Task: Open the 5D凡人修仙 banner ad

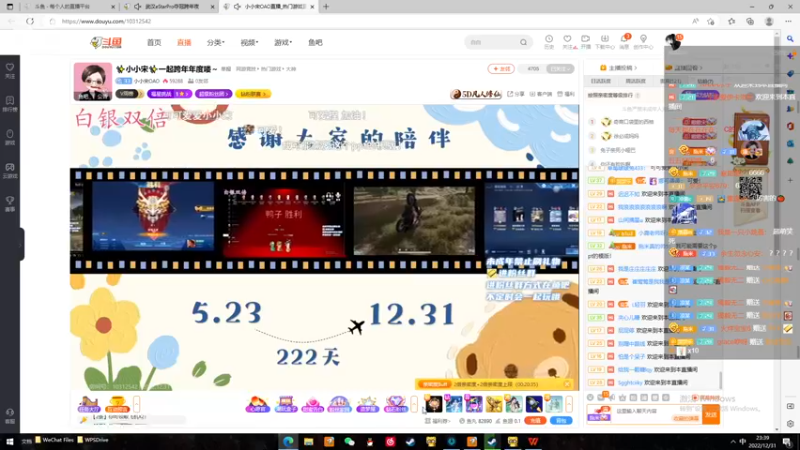Action: (476, 94)
